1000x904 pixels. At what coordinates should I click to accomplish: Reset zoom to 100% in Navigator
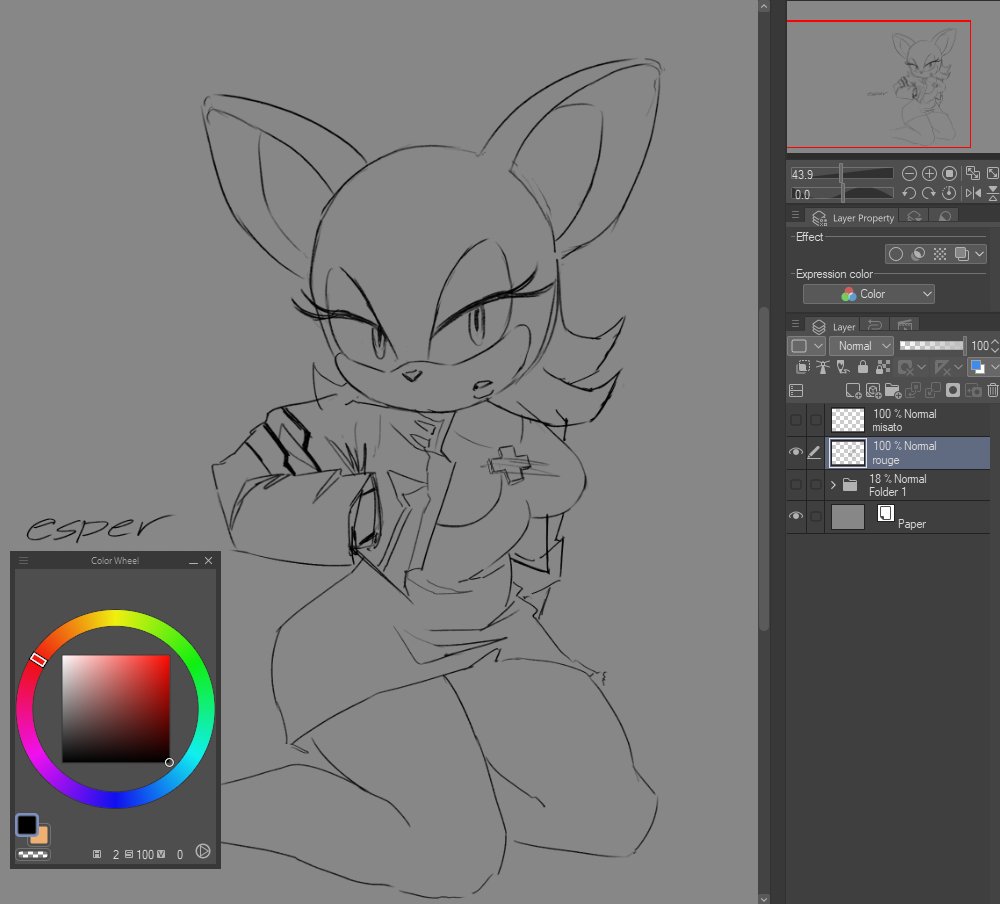coord(950,174)
